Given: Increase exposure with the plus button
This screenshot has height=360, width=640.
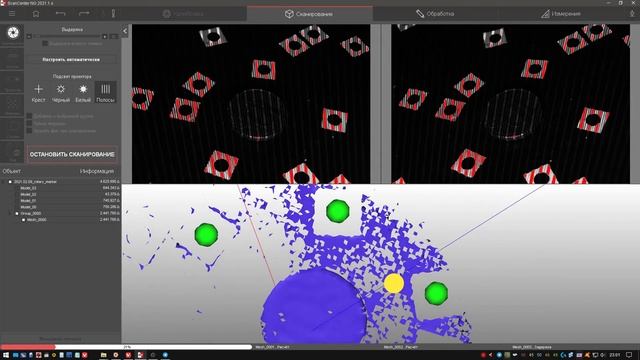Looking at the screenshot, I should pos(105,37).
